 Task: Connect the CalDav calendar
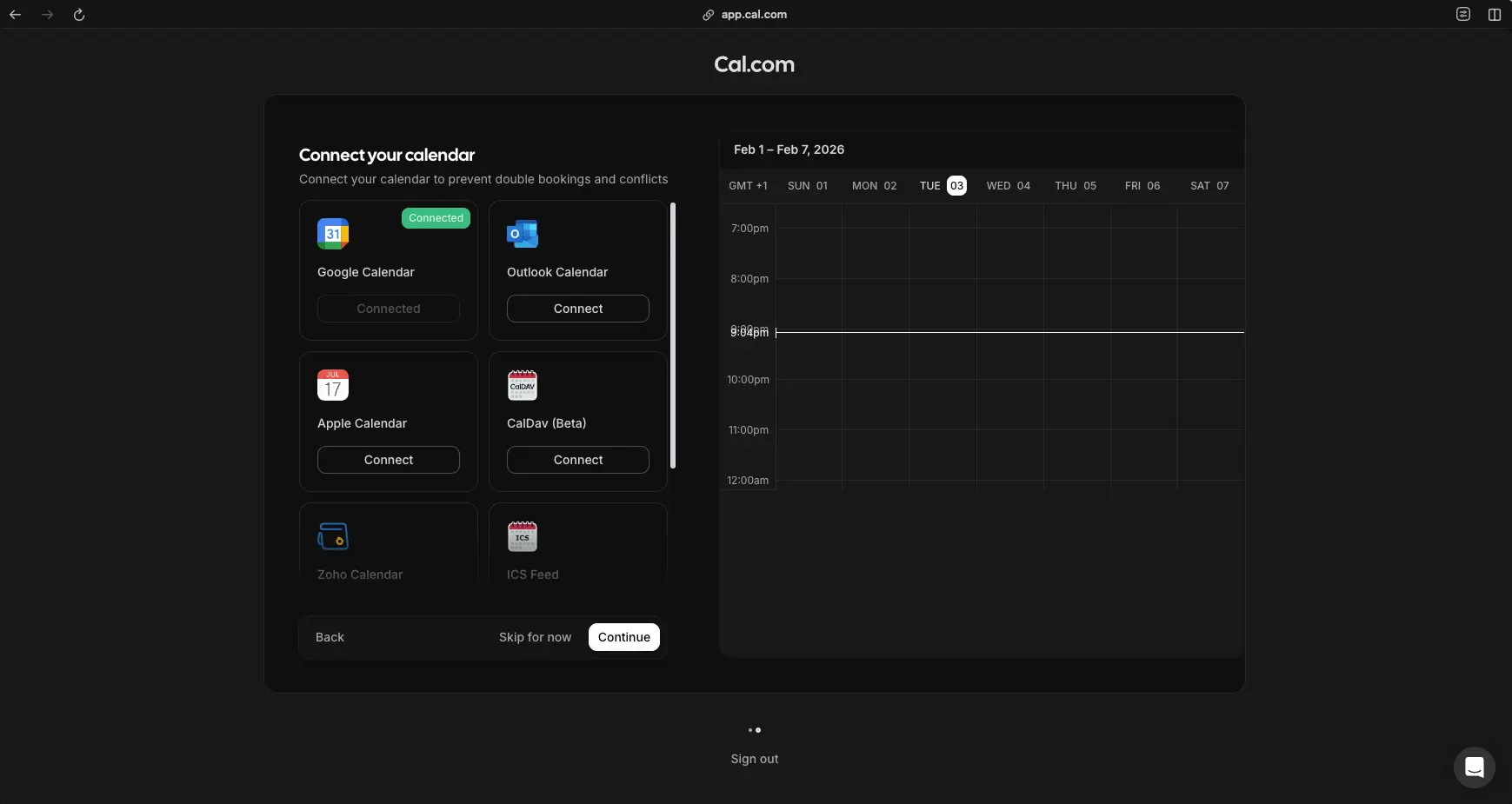click(577, 460)
